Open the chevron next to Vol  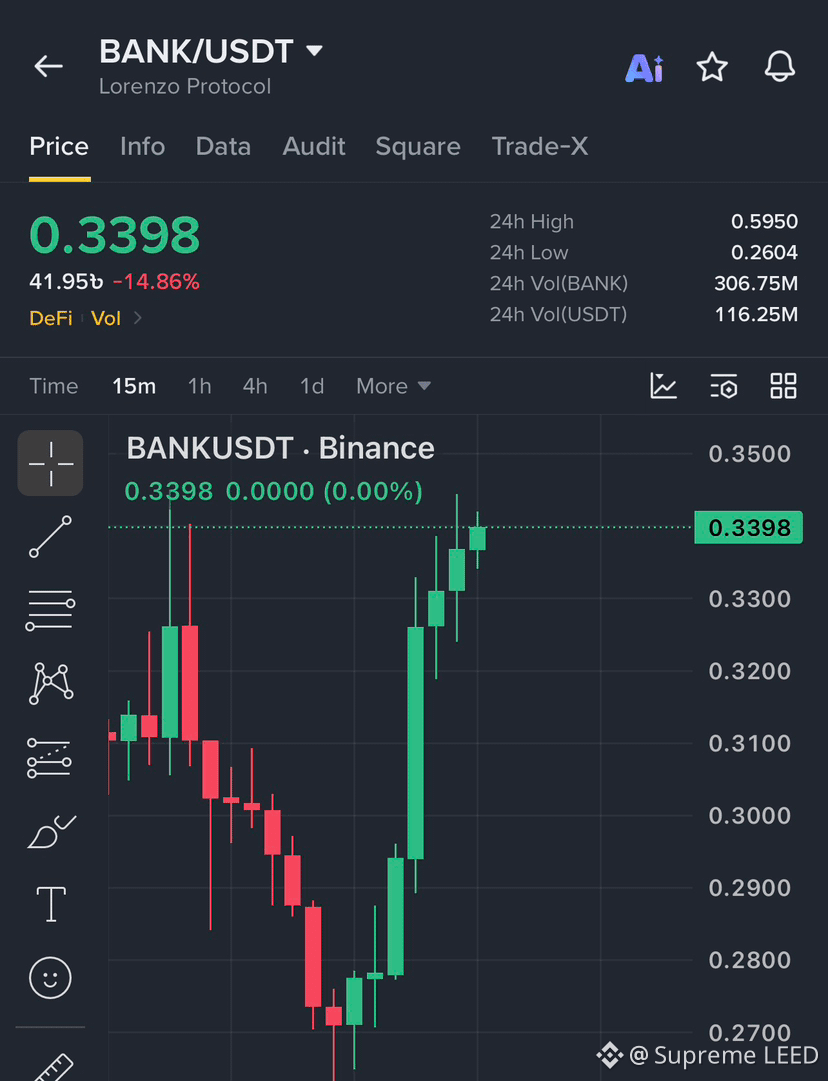point(137,318)
